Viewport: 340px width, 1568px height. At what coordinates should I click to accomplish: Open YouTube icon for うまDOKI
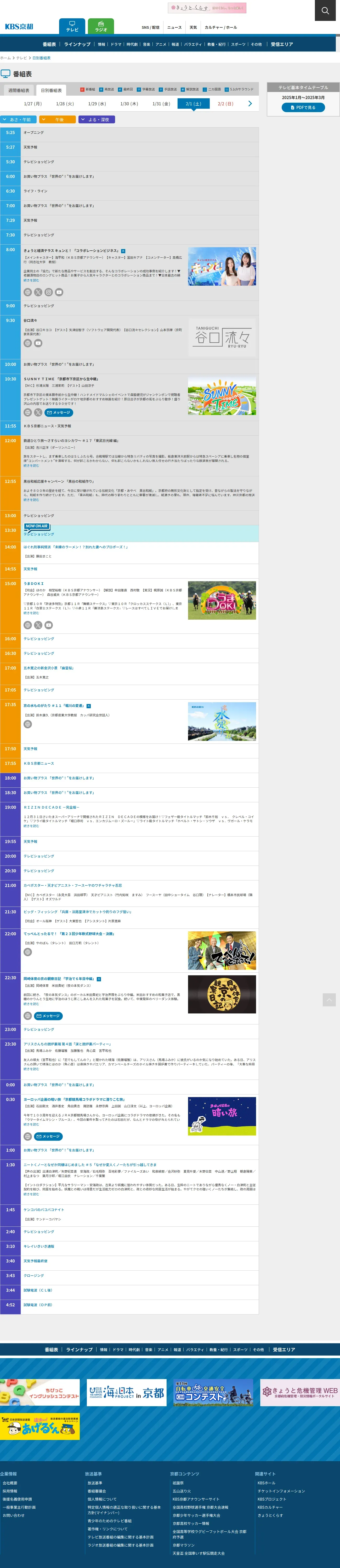click(x=49, y=625)
